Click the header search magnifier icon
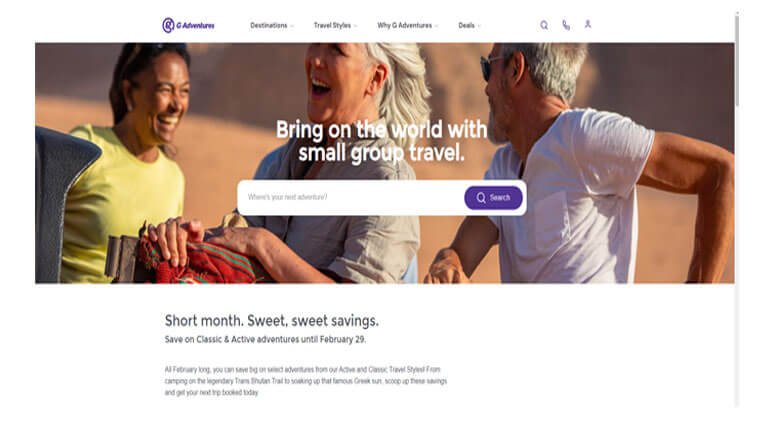Image resolution: width=768 pixels, height=432 pixels. 544,25
